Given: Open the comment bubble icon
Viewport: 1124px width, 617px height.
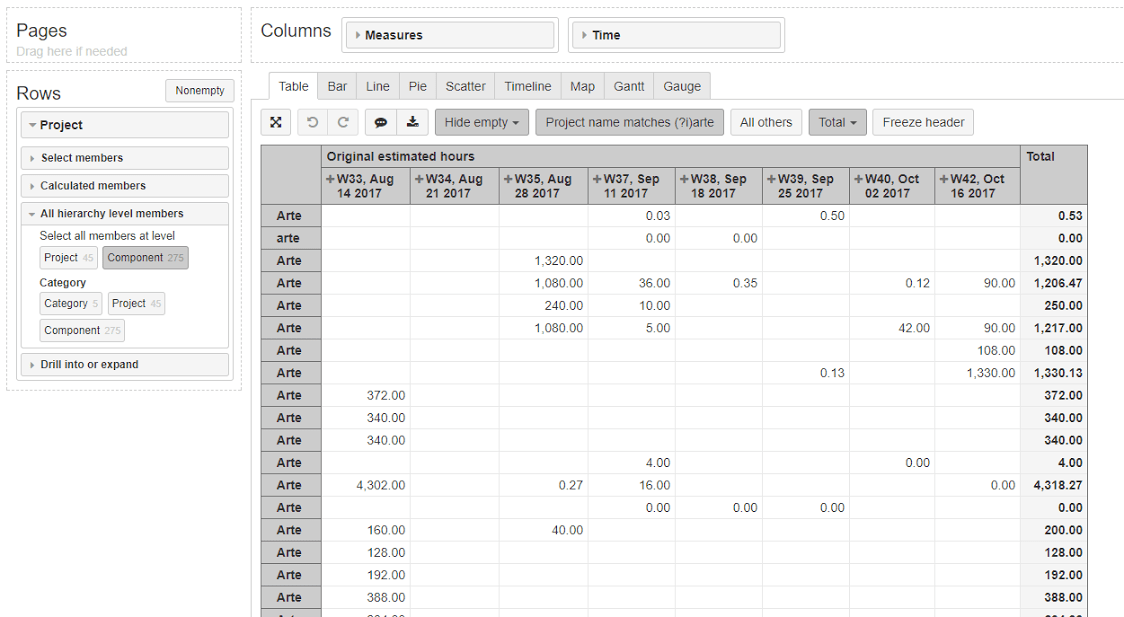Looking at the screenshot, I should [380, 122].
